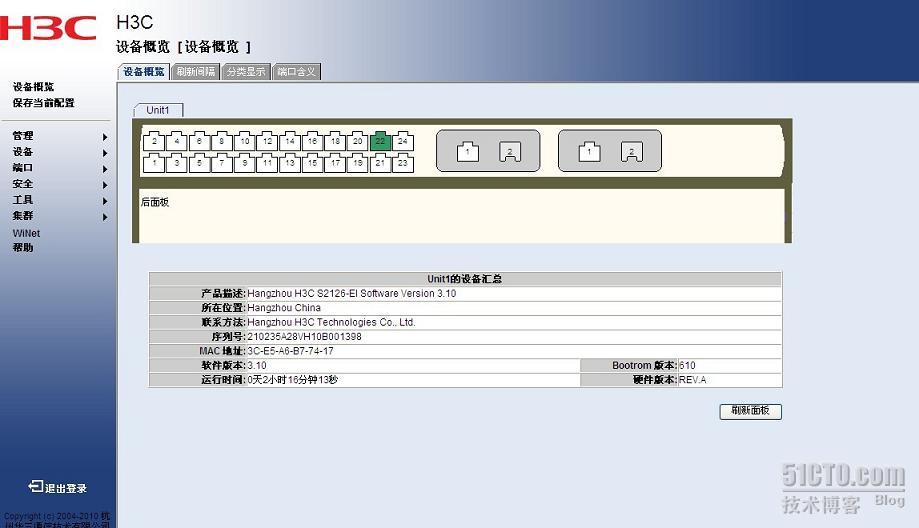Expand the 端口 menu arrow
The image size is (919, 528).
(105, 169)
